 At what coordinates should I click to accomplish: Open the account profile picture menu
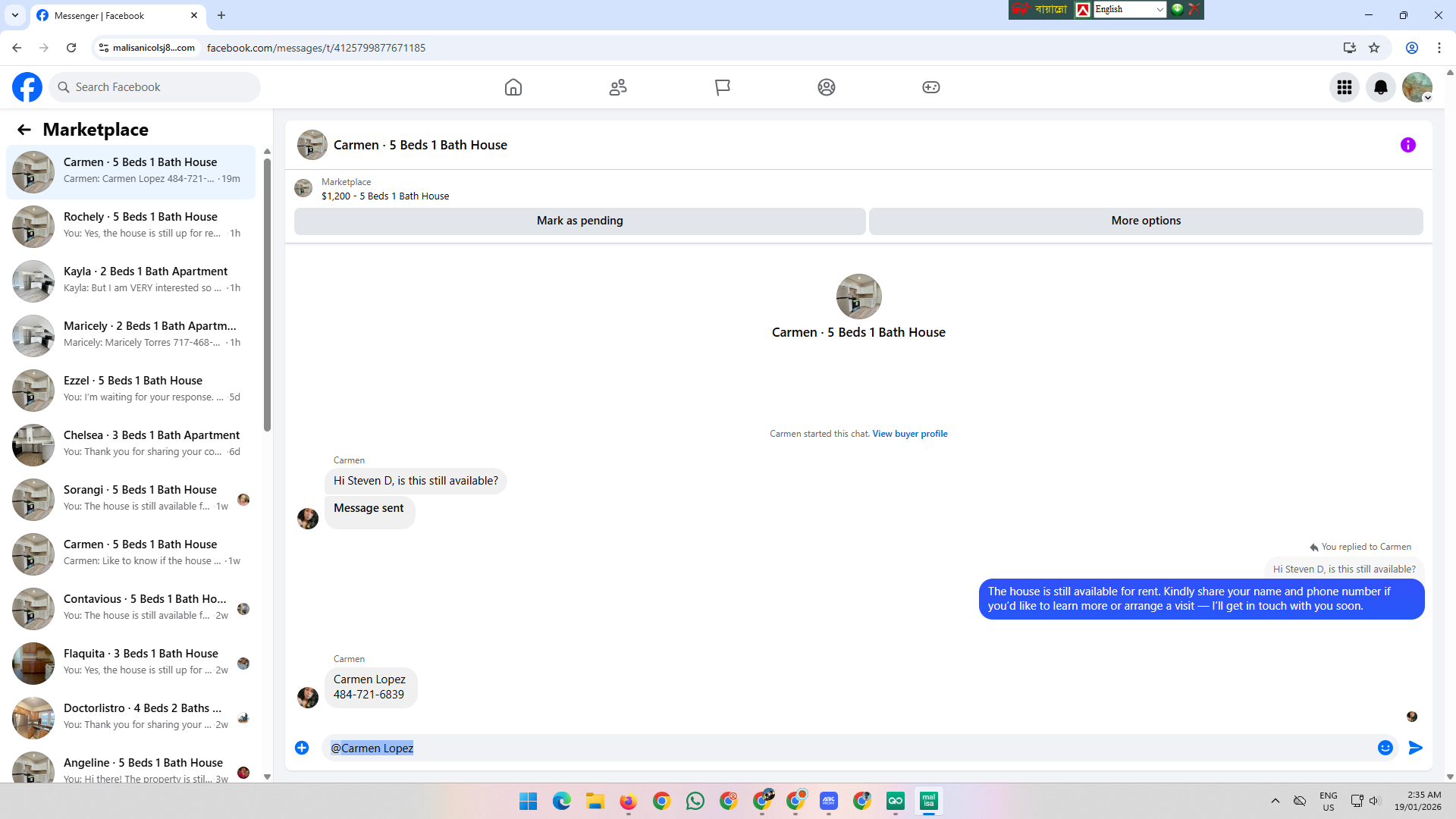[1417, 87]
